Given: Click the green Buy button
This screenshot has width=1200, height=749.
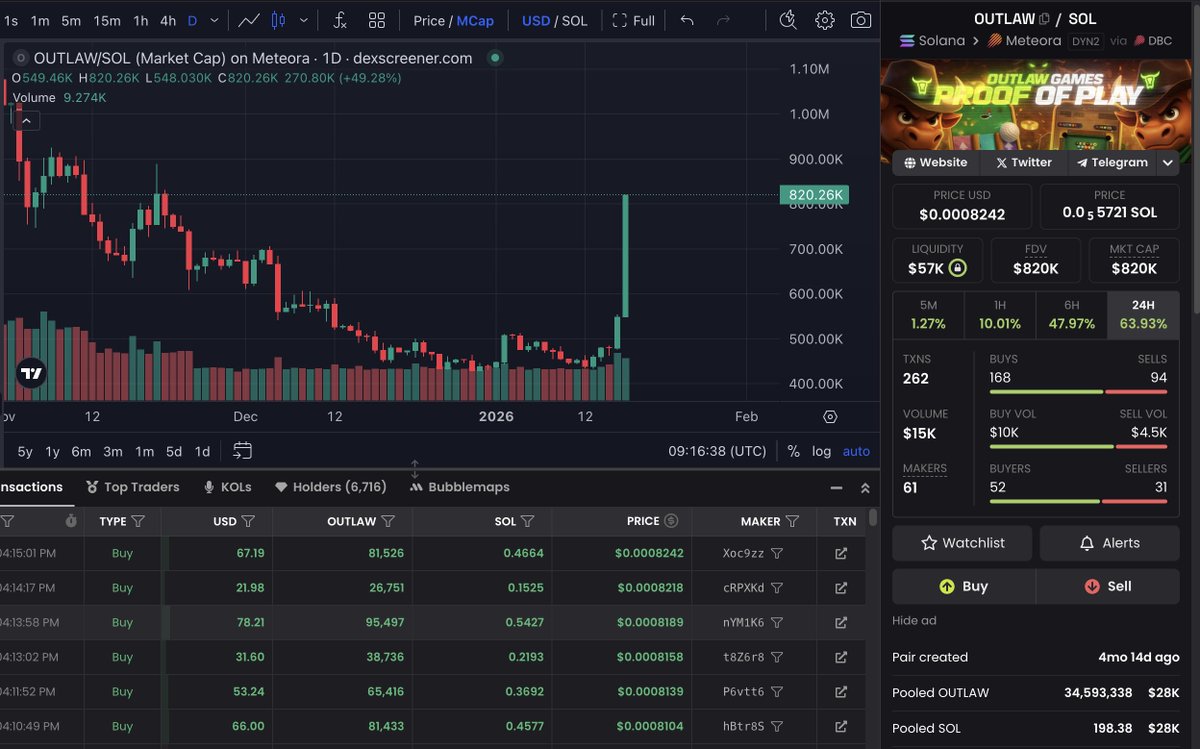Looking at the screenshot, I should click(962, 587).
